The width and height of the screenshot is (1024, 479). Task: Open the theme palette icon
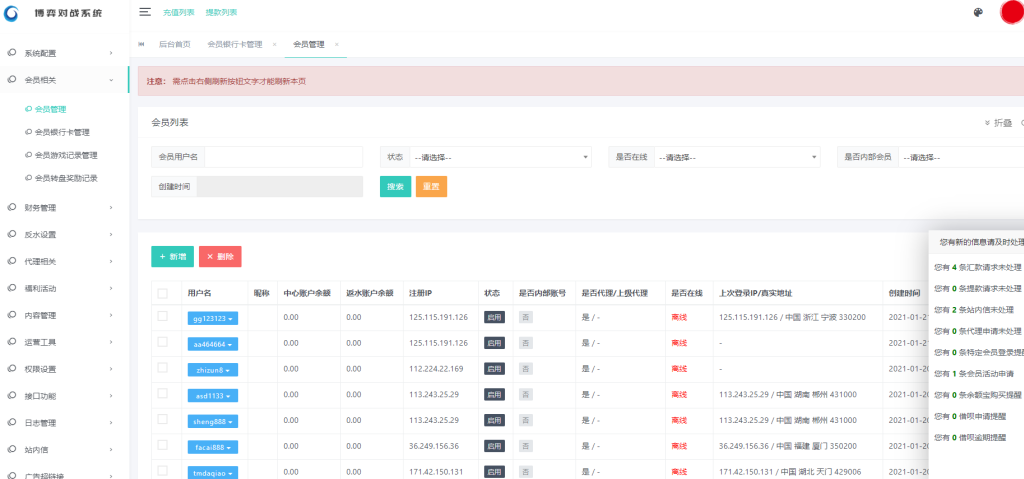977,13
